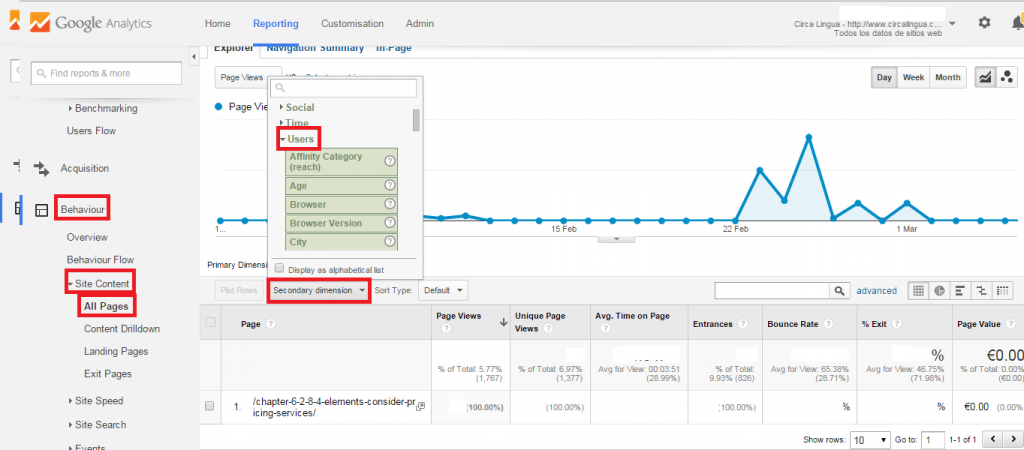Image resolution: width=1024 pixels, height=450 pixels.
Task: Click the Behaviour section icon in sidebar
Action: 42,210
